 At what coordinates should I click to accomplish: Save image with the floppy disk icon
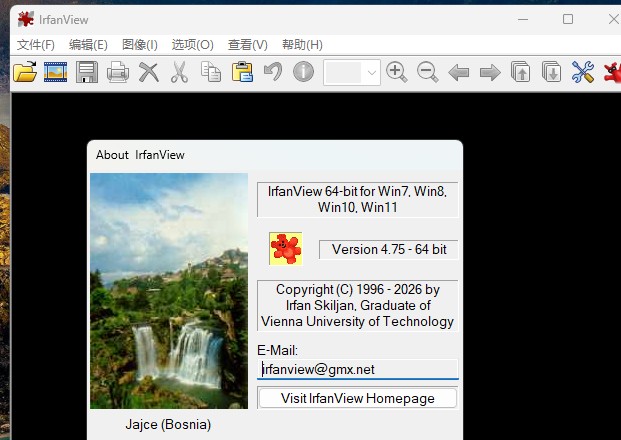click(x=87, y=72)
